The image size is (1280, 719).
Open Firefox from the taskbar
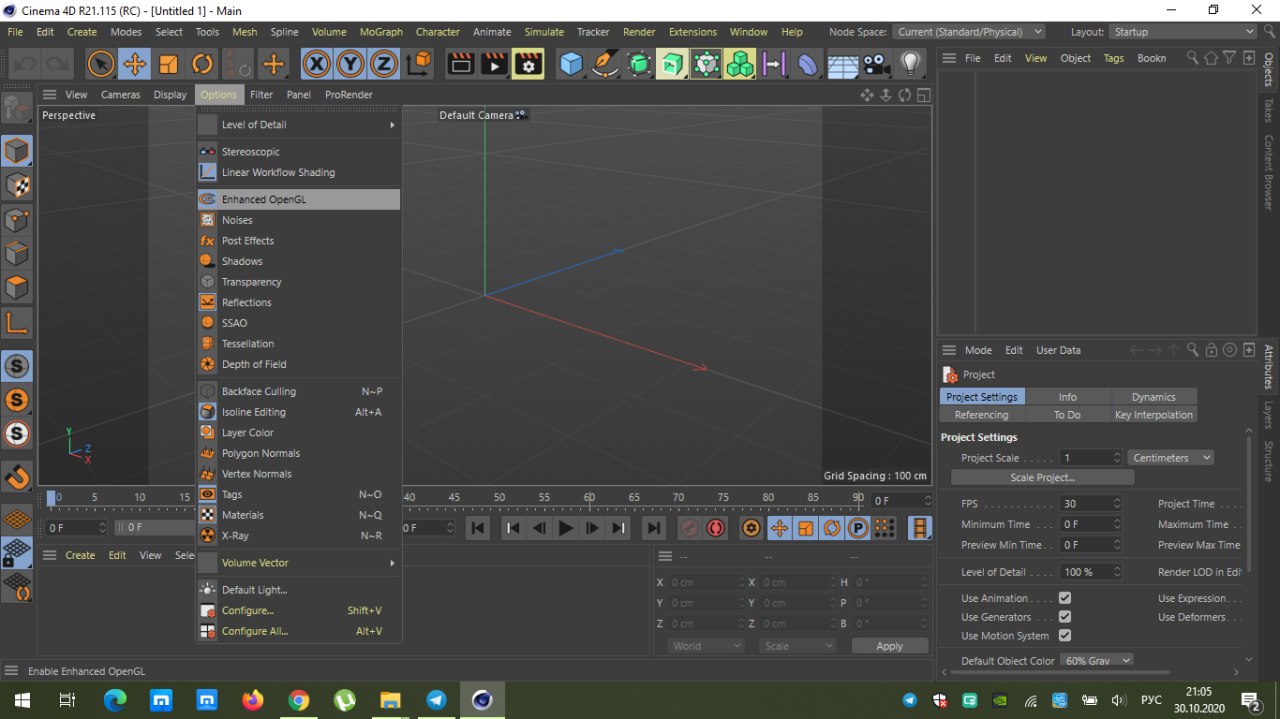[253, 700]
